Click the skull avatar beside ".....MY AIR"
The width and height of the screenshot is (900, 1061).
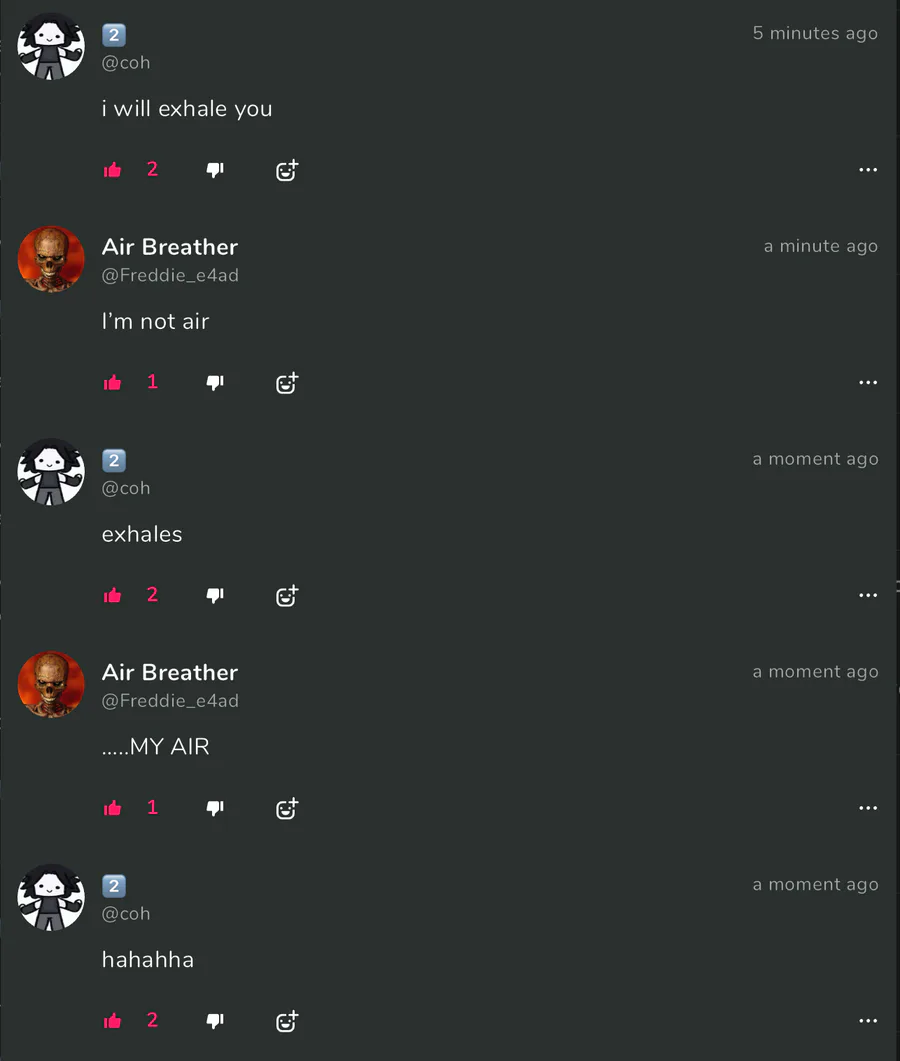[51, 685]
